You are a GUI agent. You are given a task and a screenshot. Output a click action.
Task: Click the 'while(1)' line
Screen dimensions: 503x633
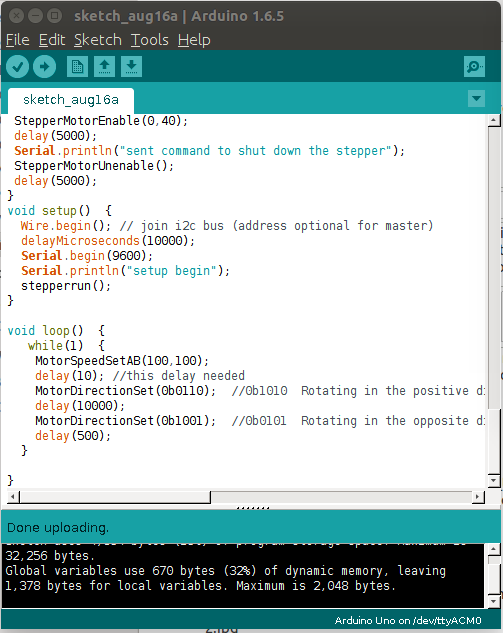pos(66,346)
